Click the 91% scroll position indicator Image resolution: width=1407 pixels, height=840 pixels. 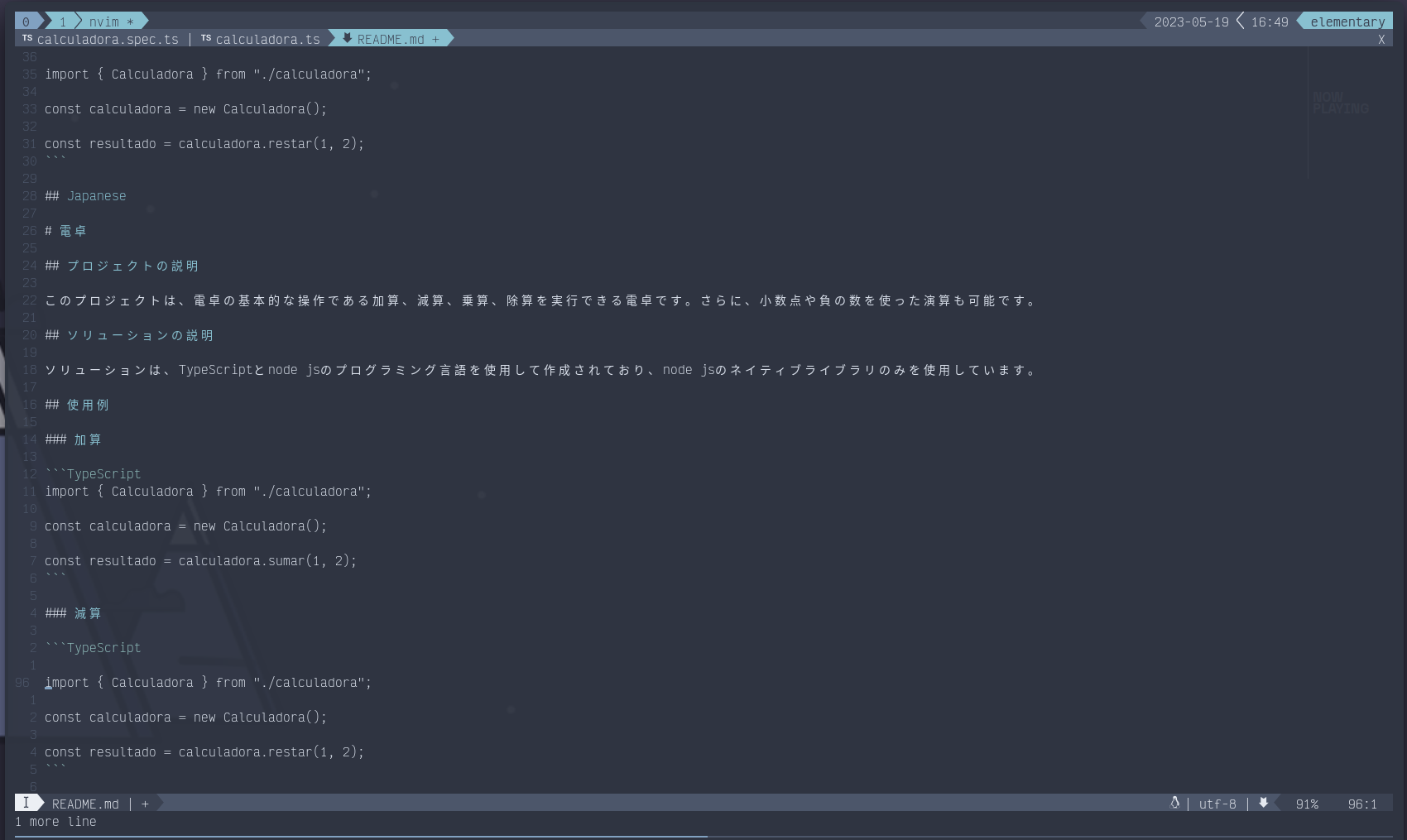point(1307,804)
